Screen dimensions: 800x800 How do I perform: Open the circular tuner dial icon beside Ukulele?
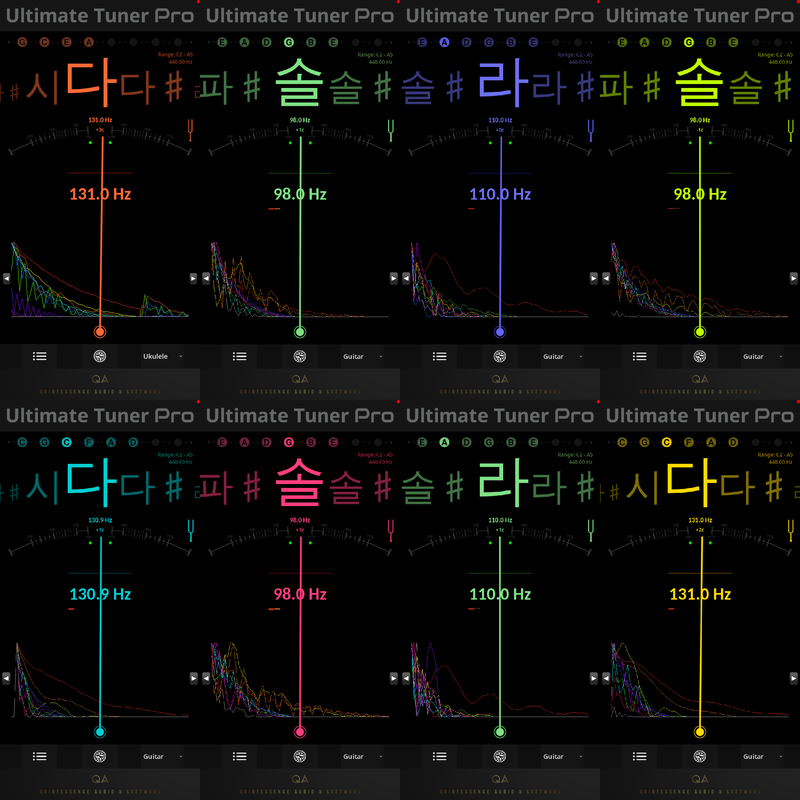coord(98,355)
